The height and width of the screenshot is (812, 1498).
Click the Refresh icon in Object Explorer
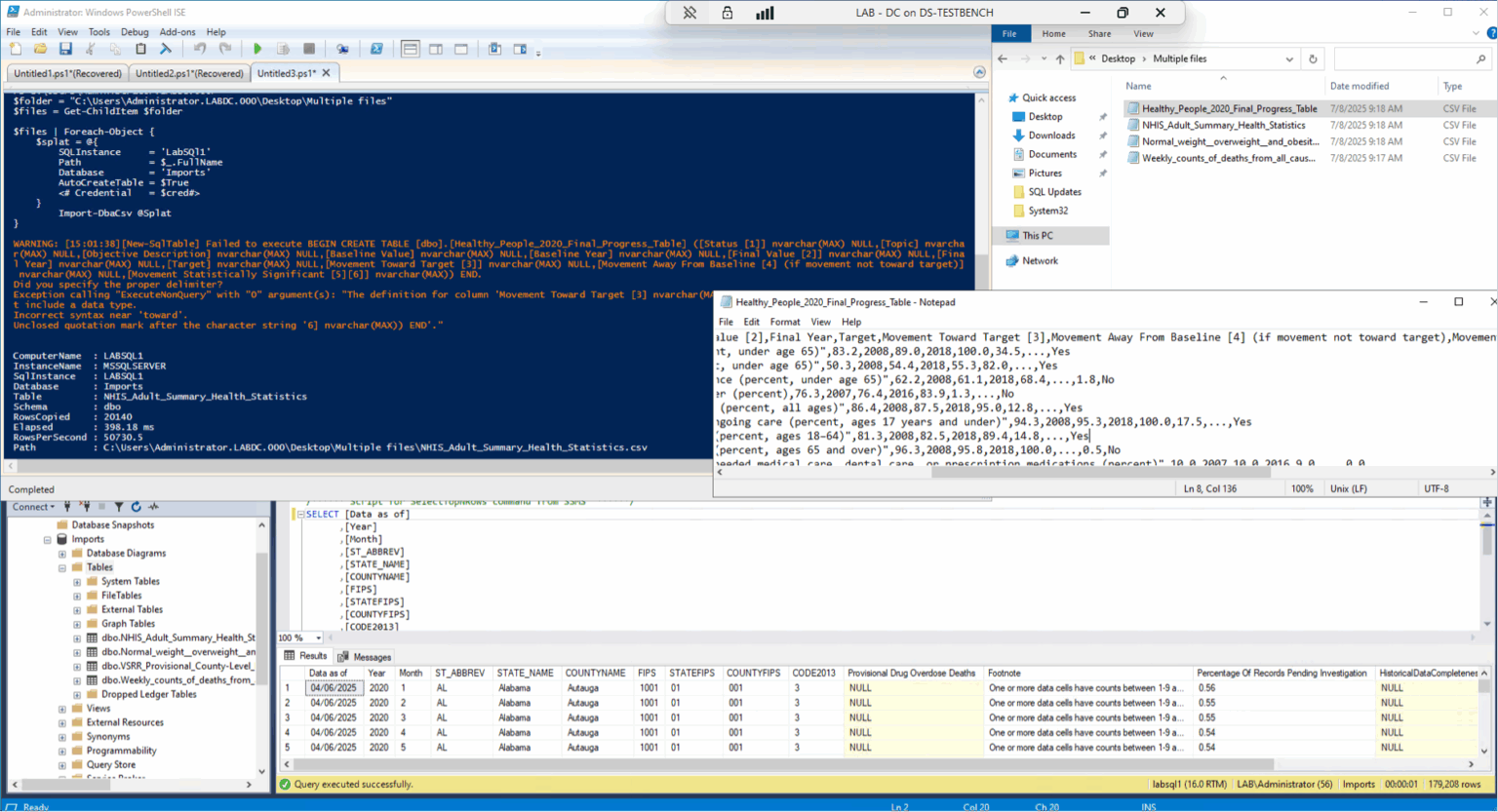point(137,507)
